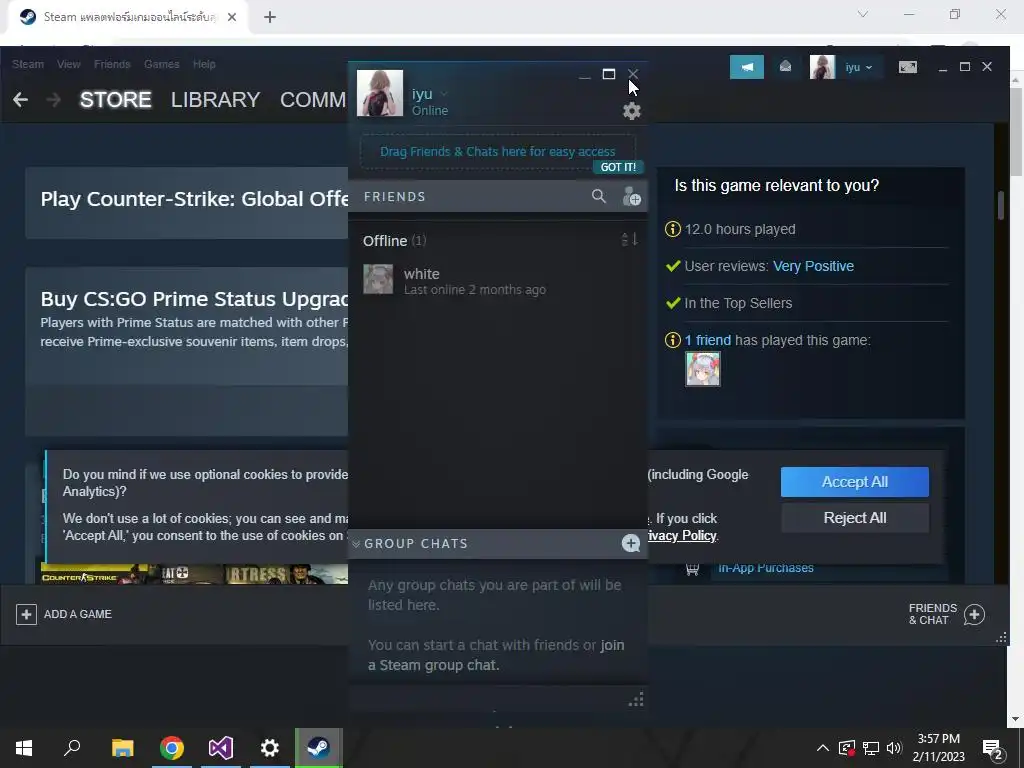Switch to Big Picture mode icon
1024x768 pixels.
(907, 67)
